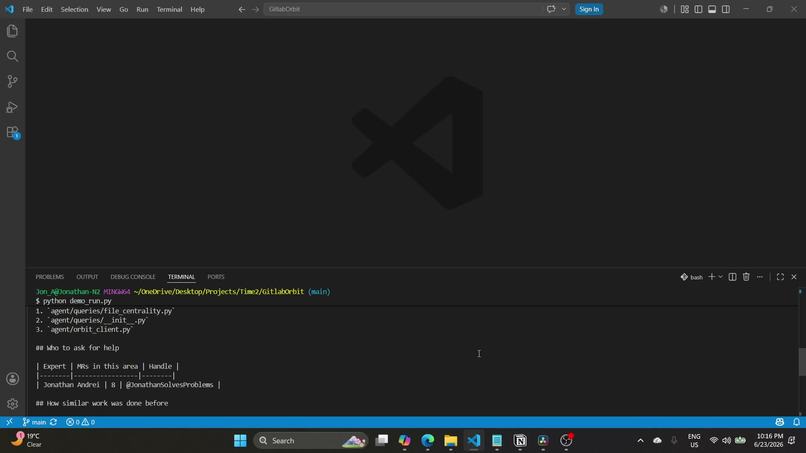Synchronize changes in status bar
Viewport: 806px width, 453px height.
[x=53, y=422]
